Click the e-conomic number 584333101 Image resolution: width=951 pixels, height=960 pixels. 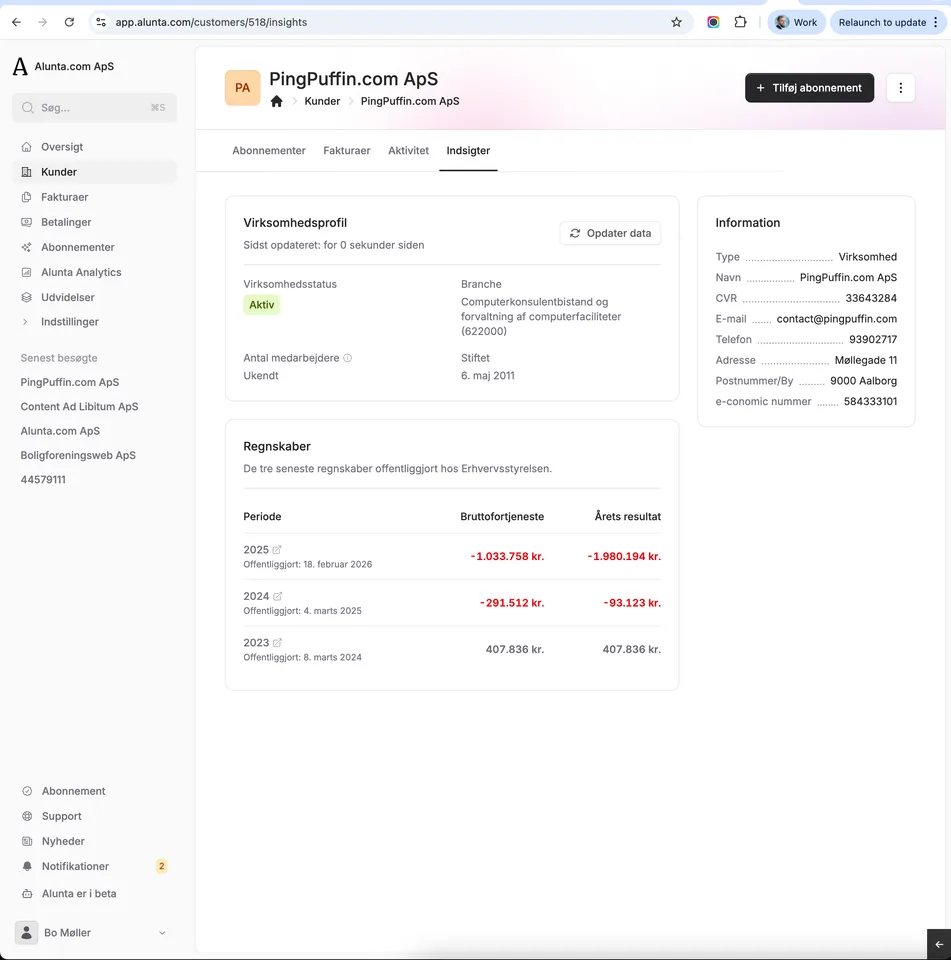coord(870,402)
